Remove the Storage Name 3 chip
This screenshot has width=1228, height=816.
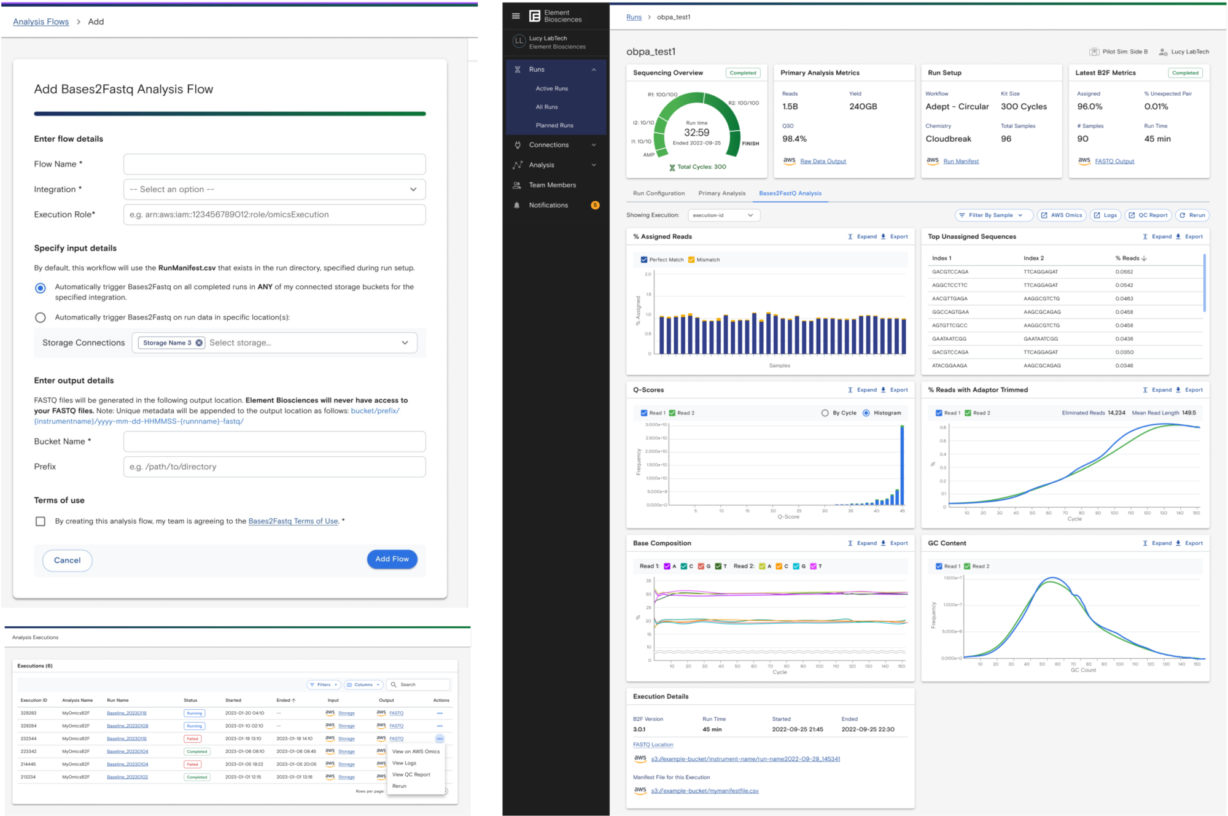(x=199, y=343)
